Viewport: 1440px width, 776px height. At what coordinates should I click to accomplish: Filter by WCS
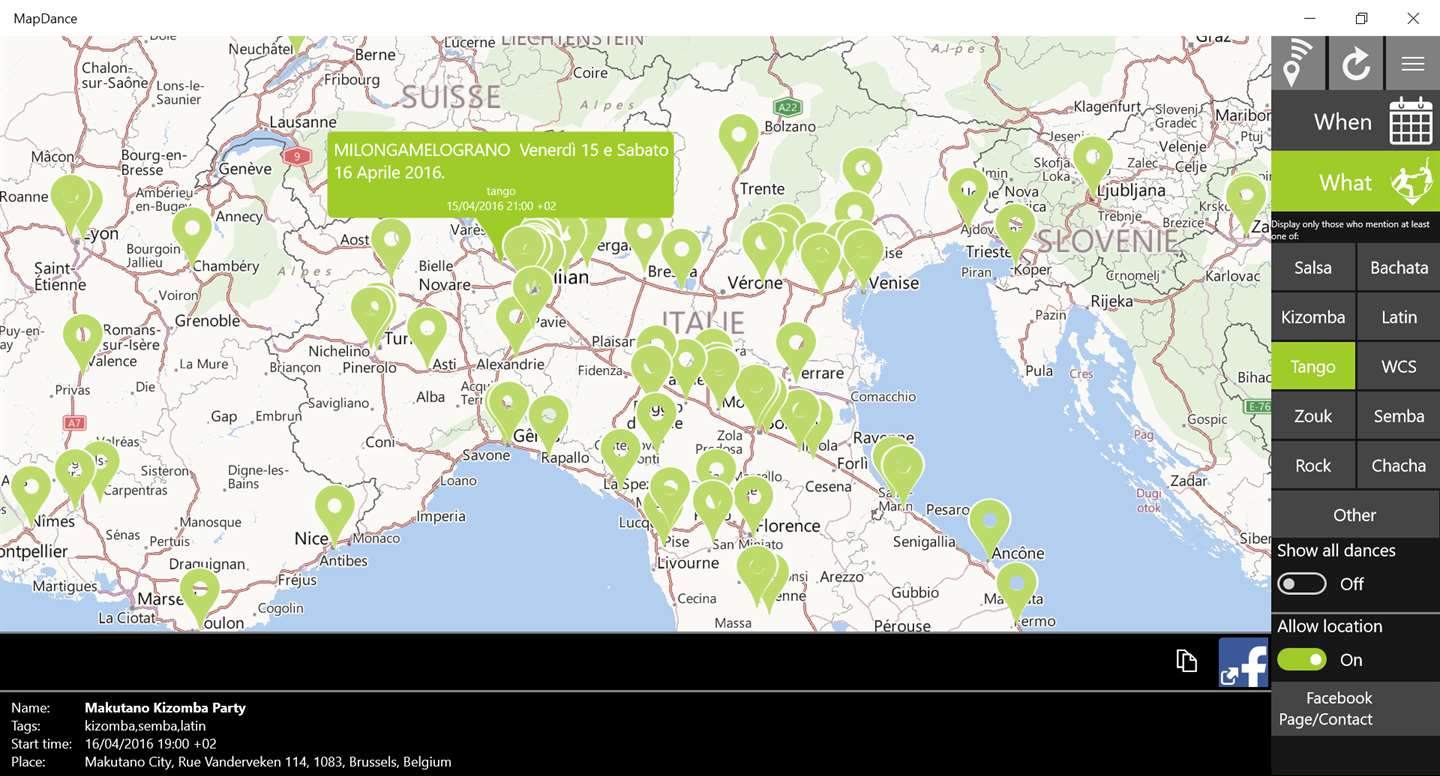pos(1398,366)
